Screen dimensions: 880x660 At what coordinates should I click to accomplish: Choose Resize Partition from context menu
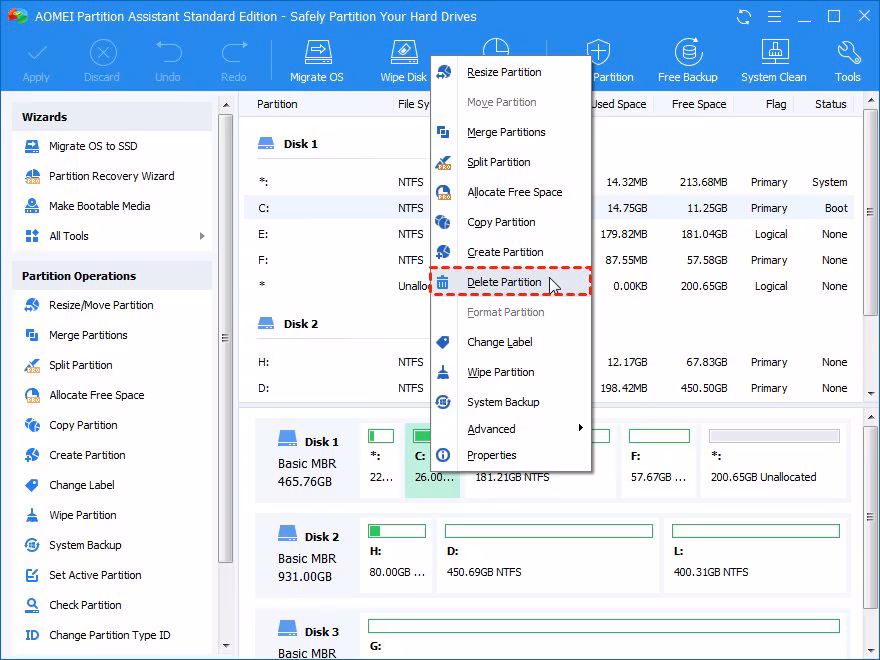point(511,72)
